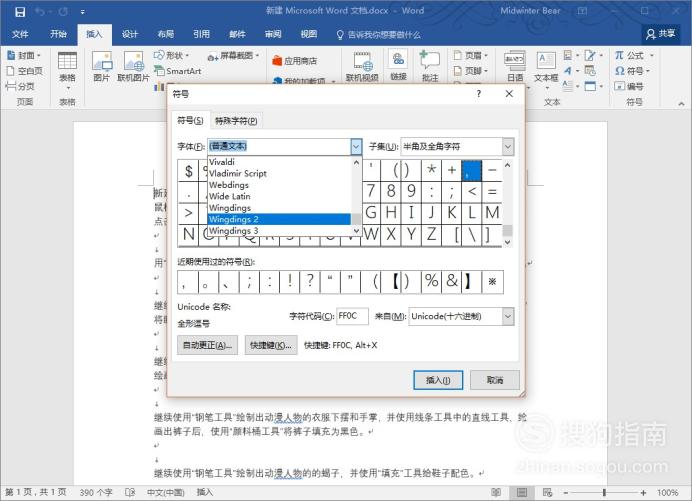Screen dimensions: 692x501
Task: Collapse the ribbon with the caret
Action: pos(681,103)
